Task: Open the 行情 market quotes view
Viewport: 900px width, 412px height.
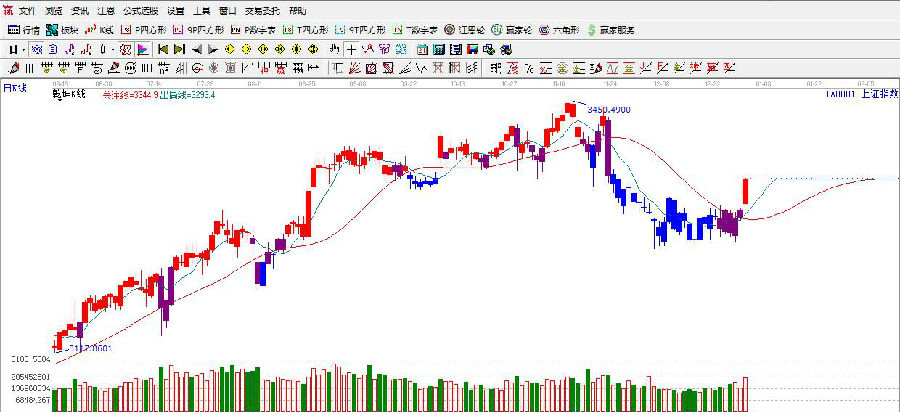Action: pos(25,30)
